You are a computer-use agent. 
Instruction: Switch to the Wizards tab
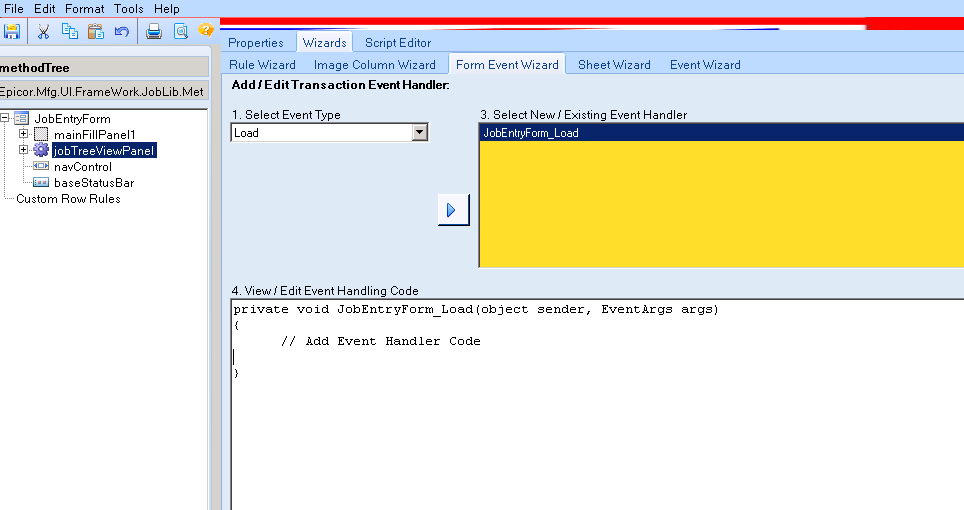[325, 42]
